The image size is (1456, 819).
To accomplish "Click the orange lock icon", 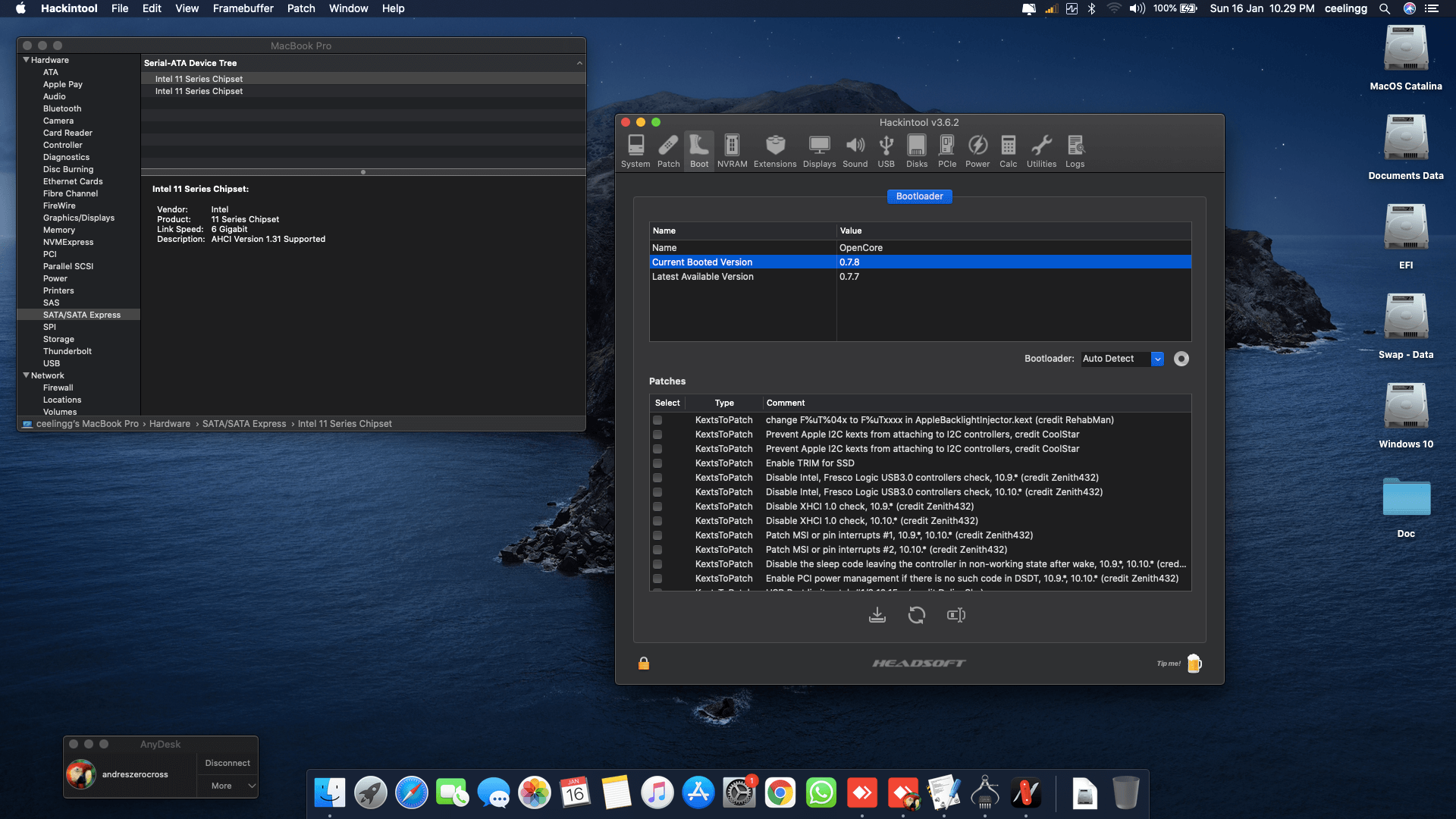I will (x=644, y=664).
